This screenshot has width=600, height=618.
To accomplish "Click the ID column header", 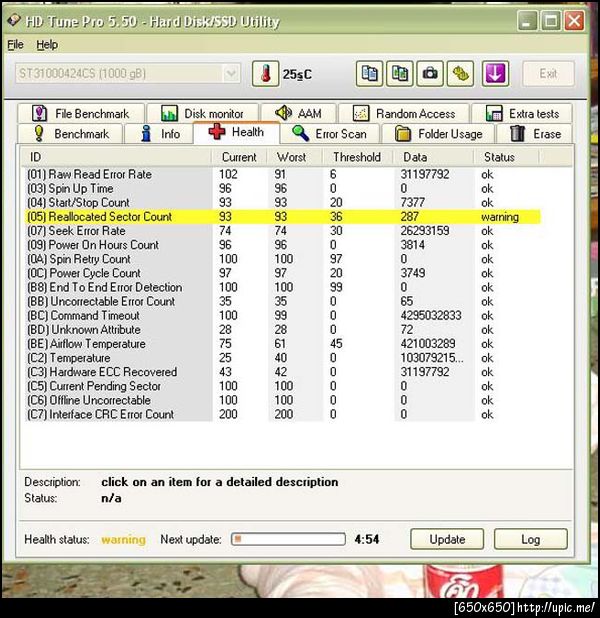I will pyautogui.click(x=116, y=157).
